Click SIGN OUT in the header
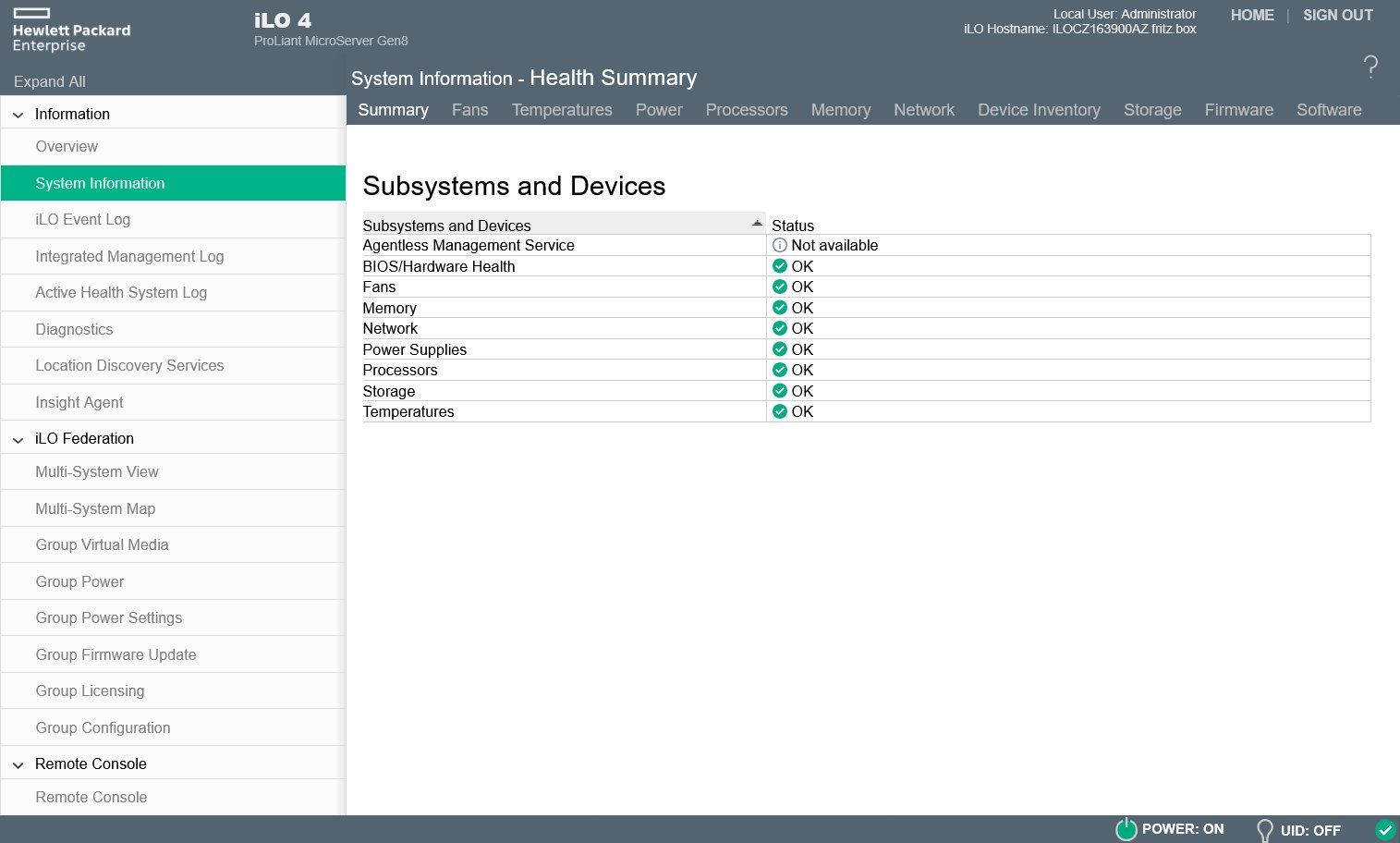This screenshot has height=843, width=1400. (1338, 16)
